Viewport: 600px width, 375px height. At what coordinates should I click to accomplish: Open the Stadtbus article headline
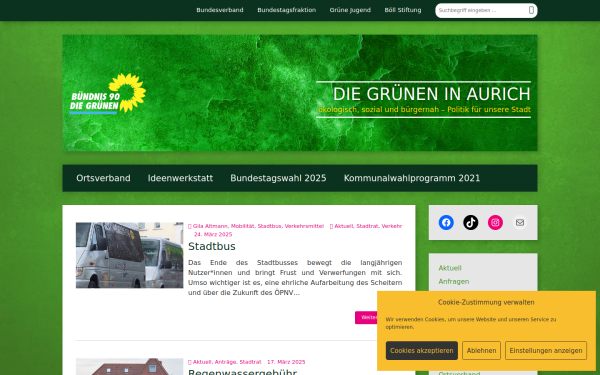click(212, 246)
